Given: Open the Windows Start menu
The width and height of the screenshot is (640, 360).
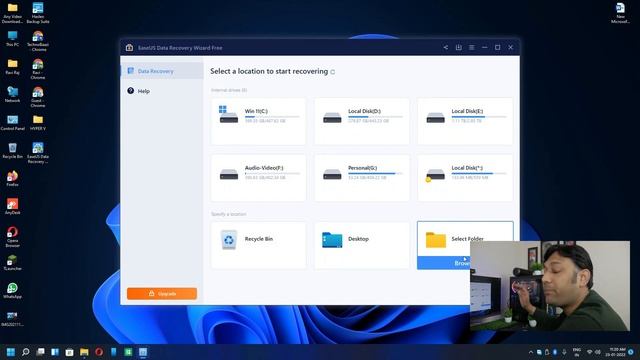Looking at the screenshot, I should (11, 352).
